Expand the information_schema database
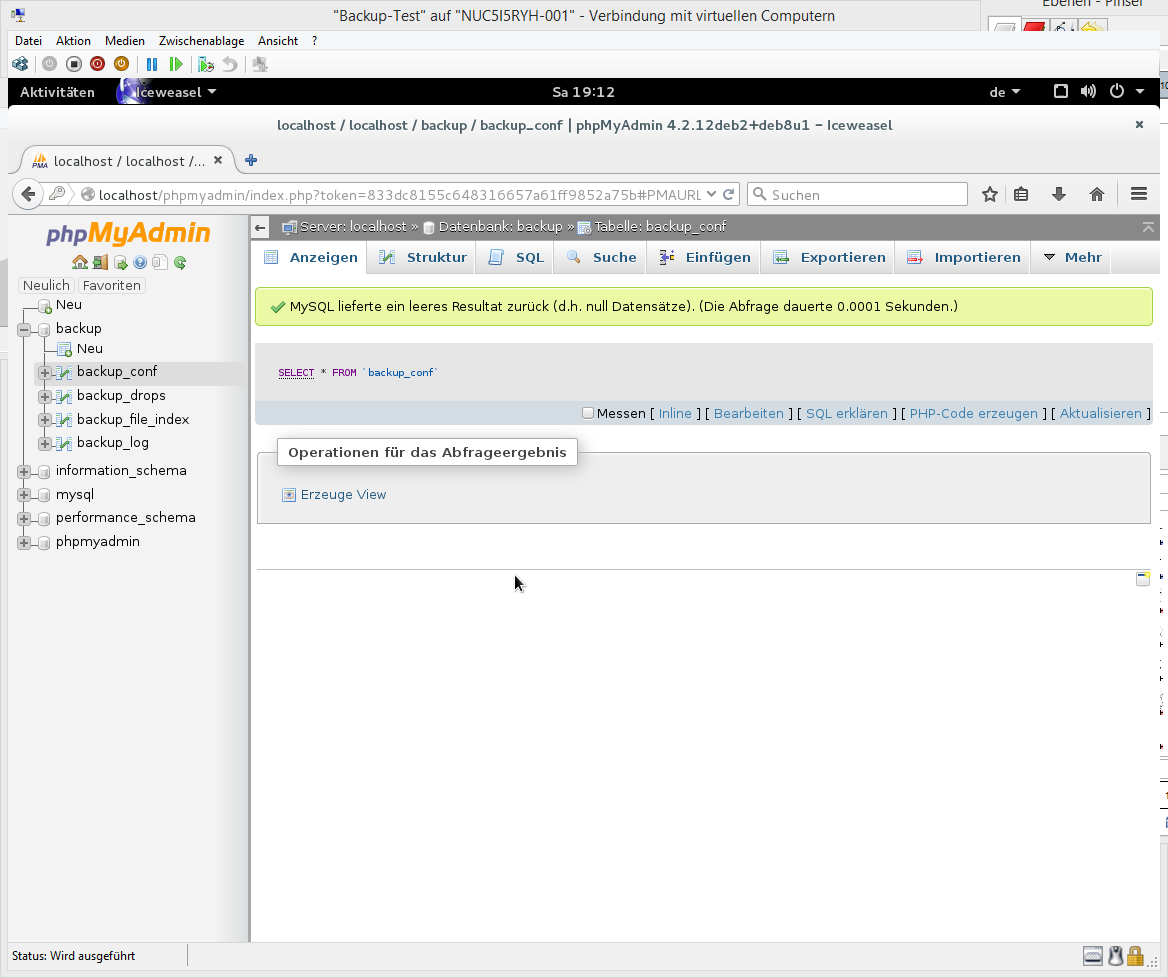Image resolution: width=1168 pixels, height=978 pixels. click(x=24, y=471)
